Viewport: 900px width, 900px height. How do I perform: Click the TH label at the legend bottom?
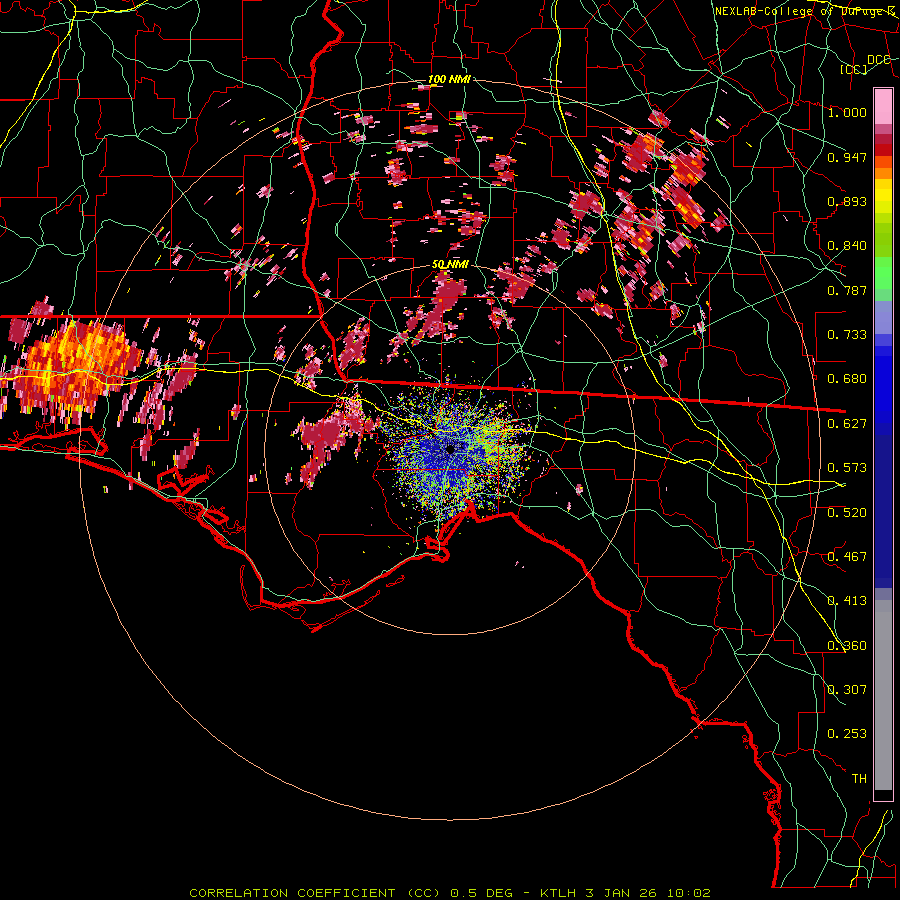point(859,779)
